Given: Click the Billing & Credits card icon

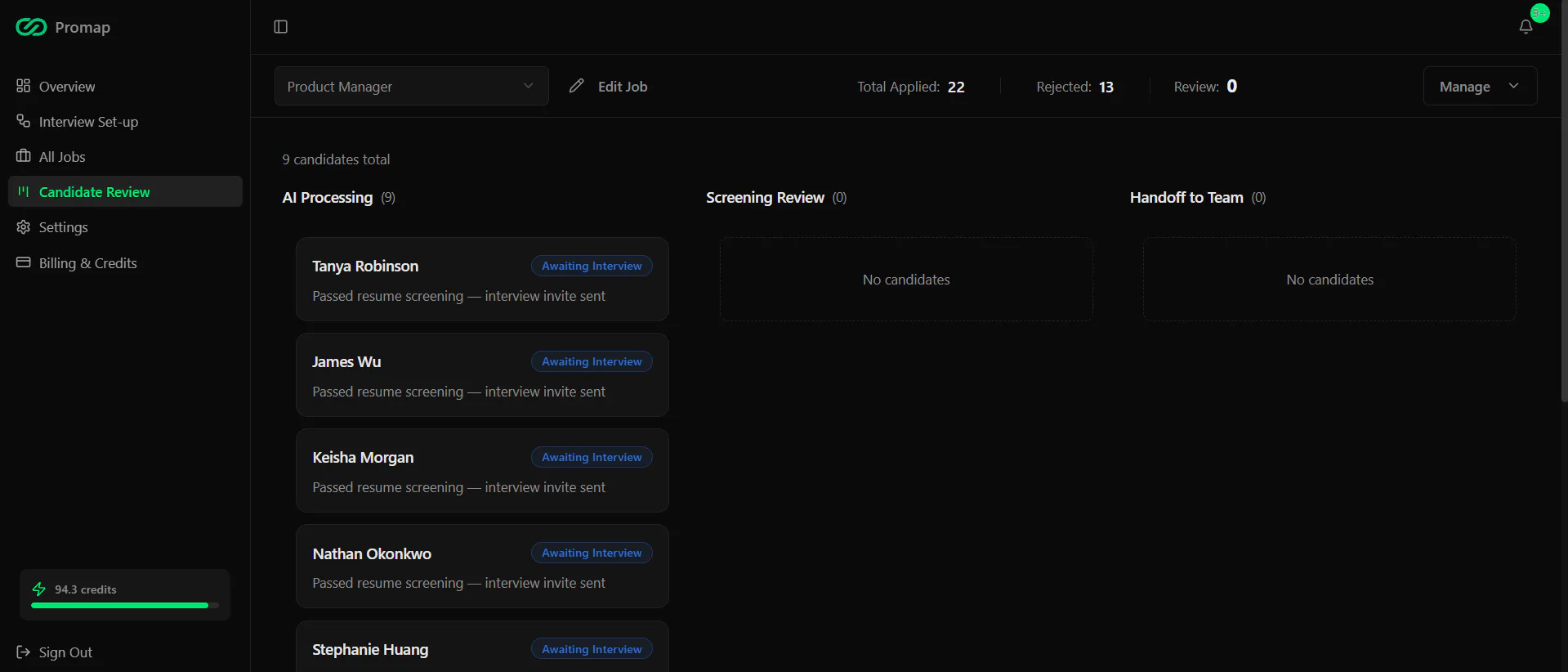Looking at the screenshot, I should [24, 262].
